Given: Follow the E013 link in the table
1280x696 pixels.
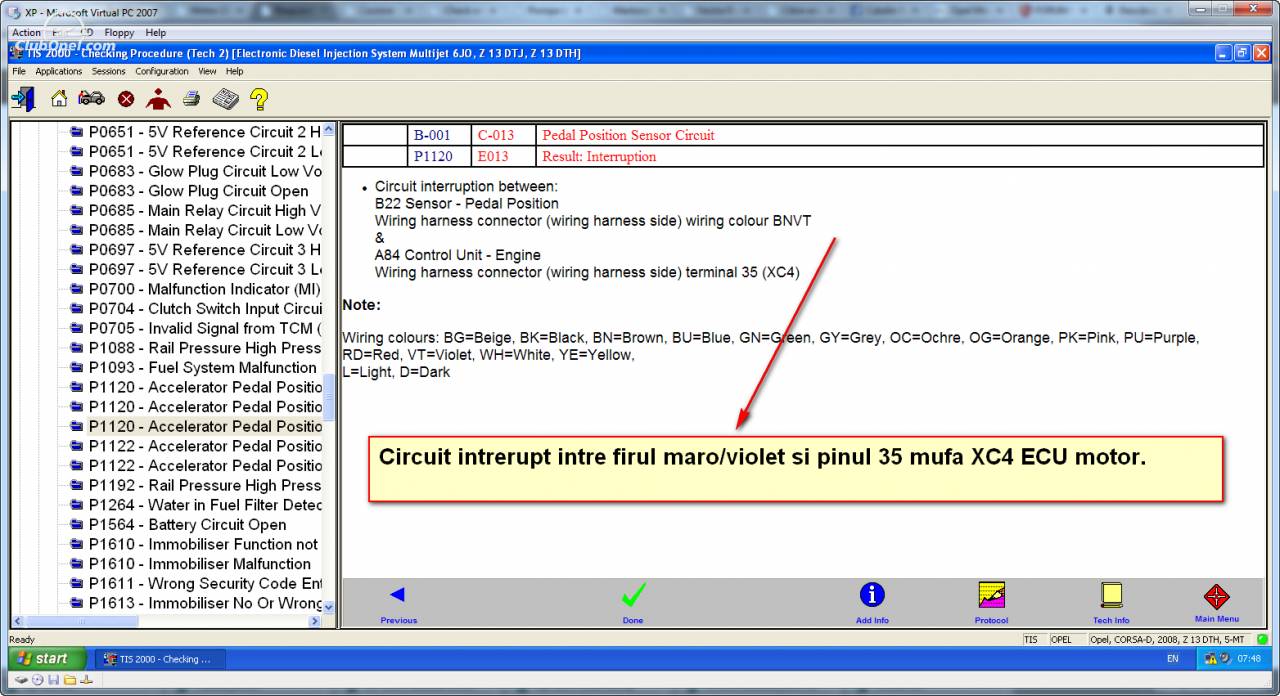Looking at the screenshot, I should point(493,156).
